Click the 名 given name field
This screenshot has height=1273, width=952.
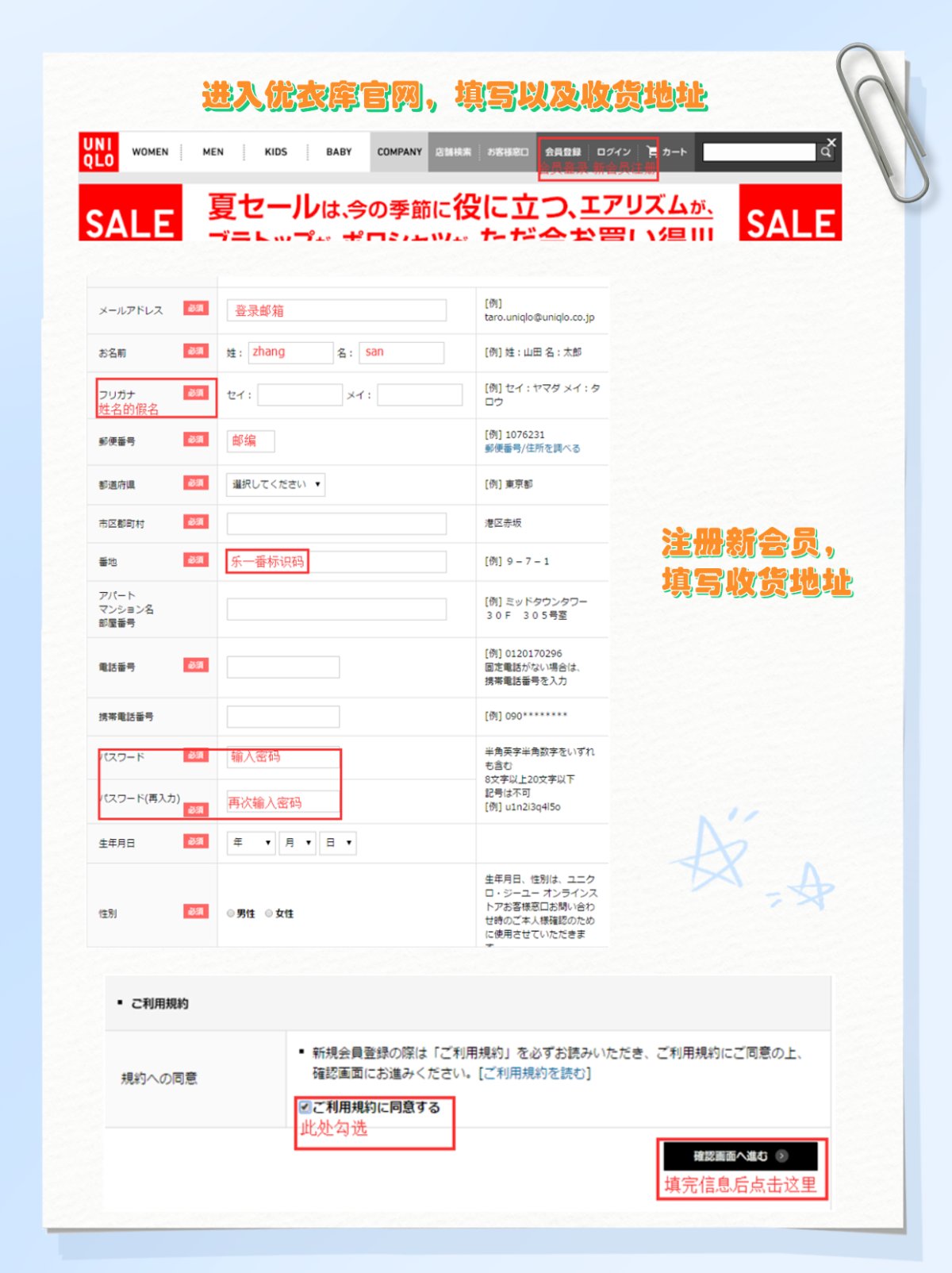tap(401, 352)
